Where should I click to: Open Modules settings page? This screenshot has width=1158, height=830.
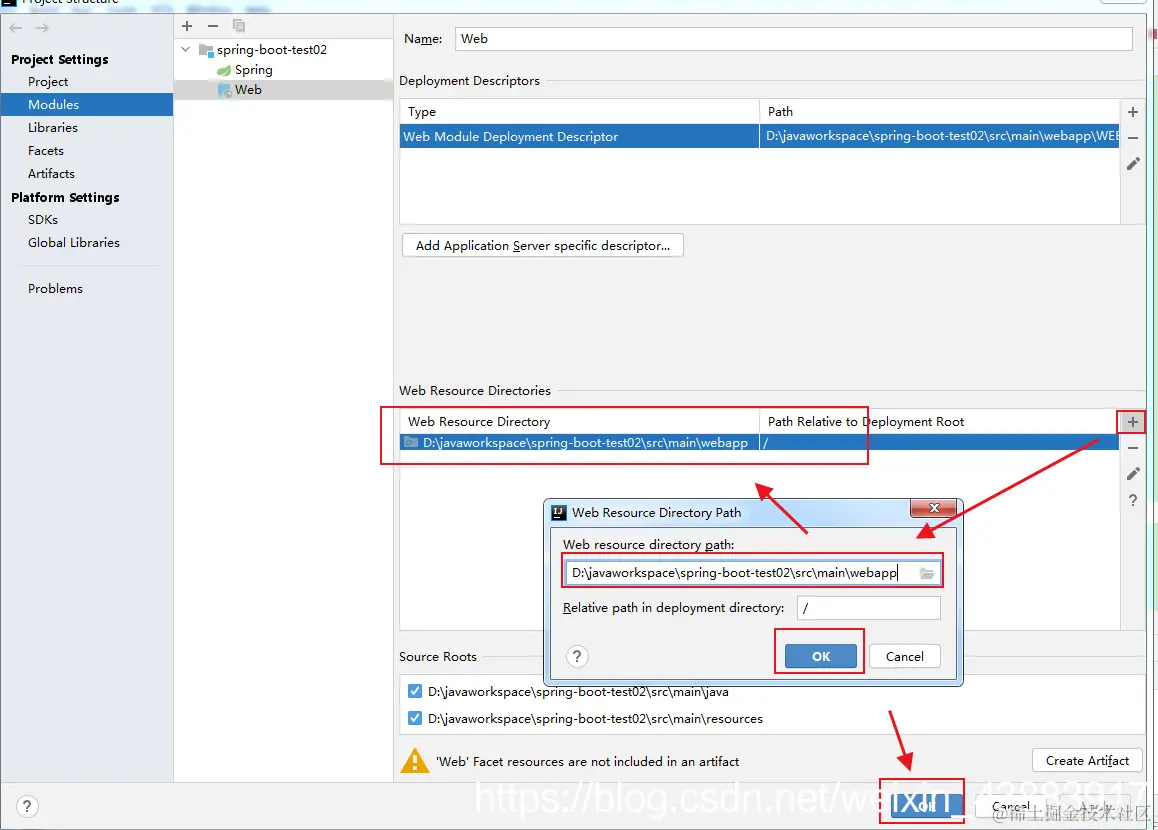[x=53, y=105]
